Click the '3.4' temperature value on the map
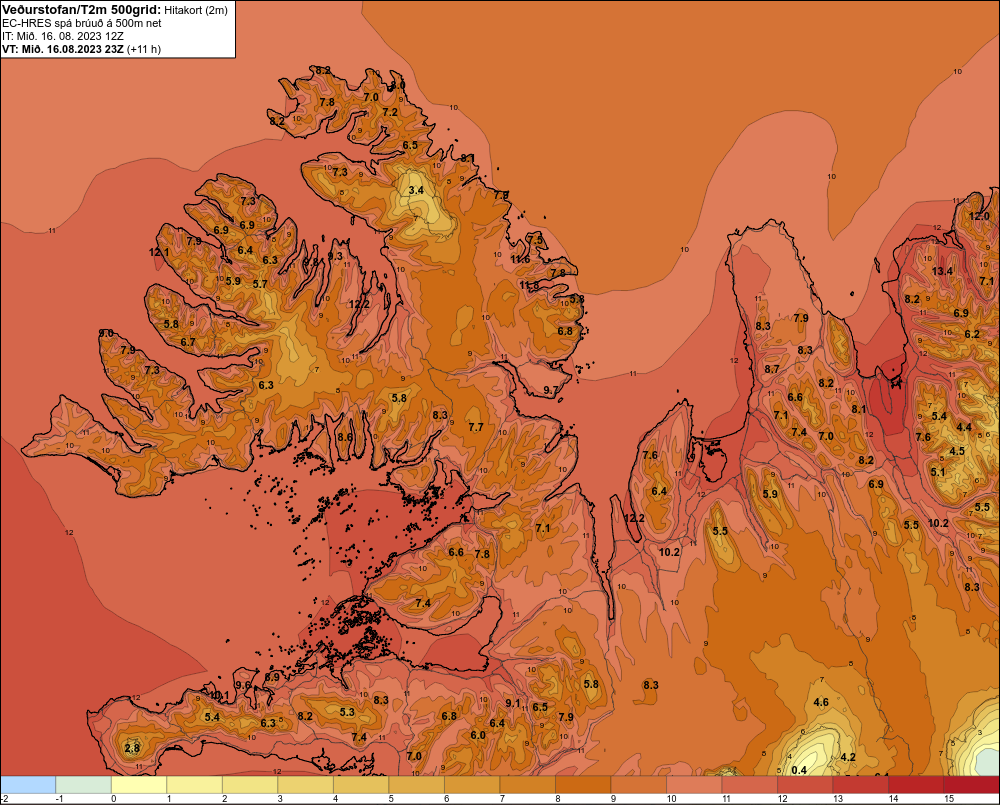The image size is (1000, 805). (416, 190)
